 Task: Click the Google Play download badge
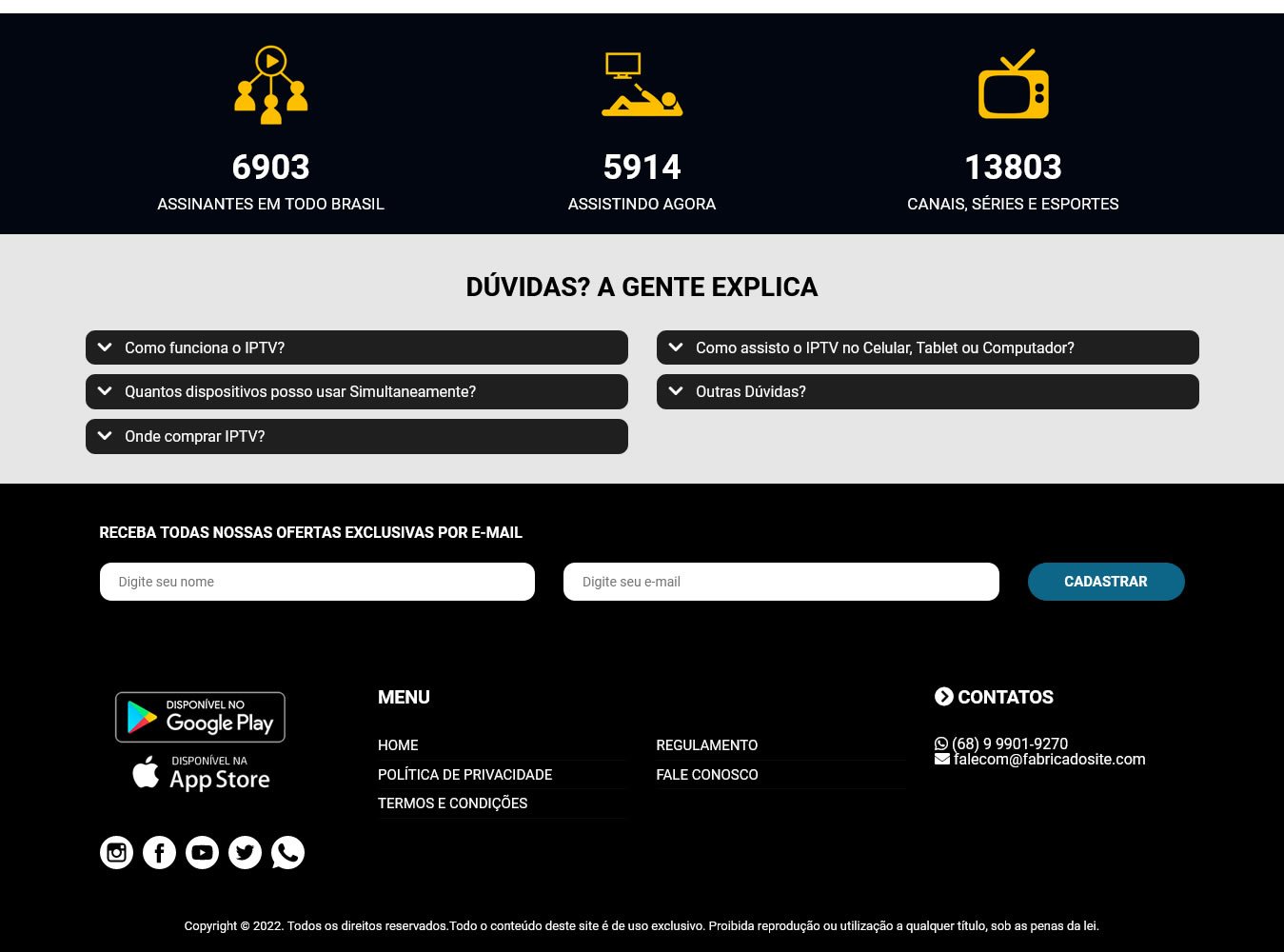click(x=200, y=717)
